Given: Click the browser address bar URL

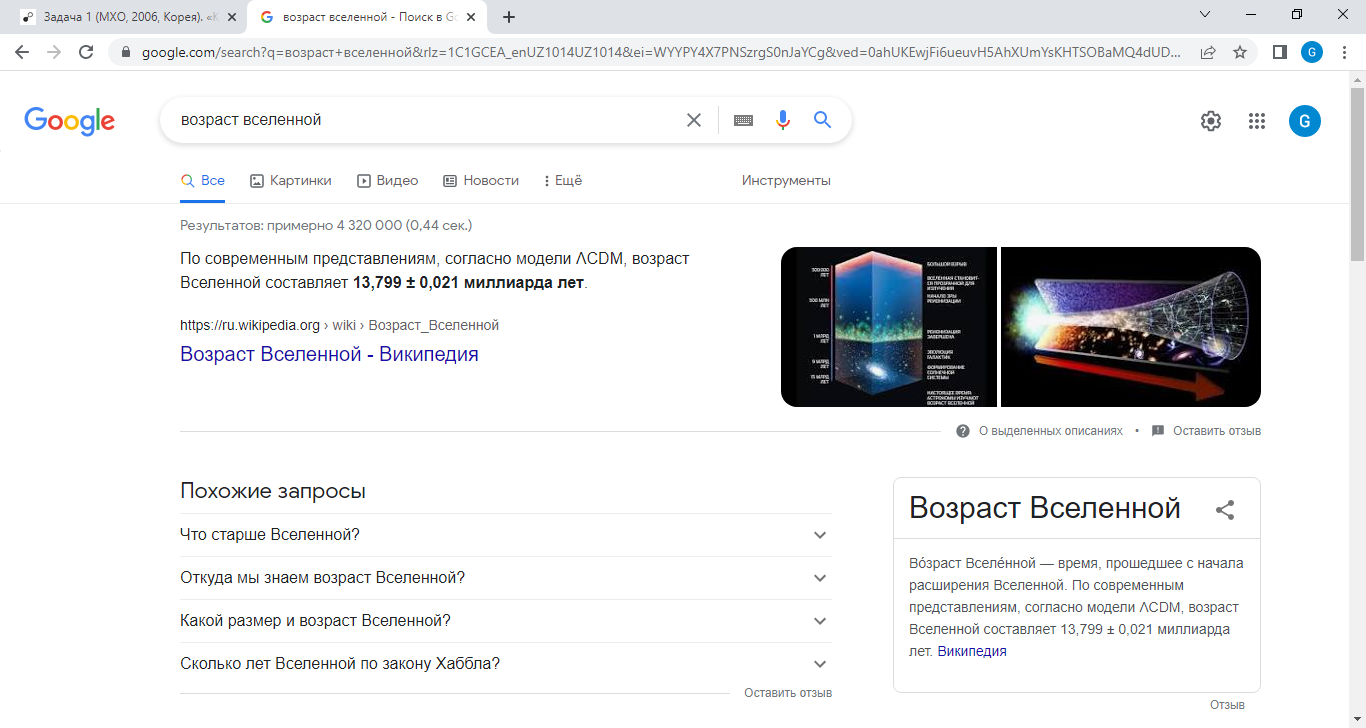Looking at the screenshot, I should click(x=660, y=52).
